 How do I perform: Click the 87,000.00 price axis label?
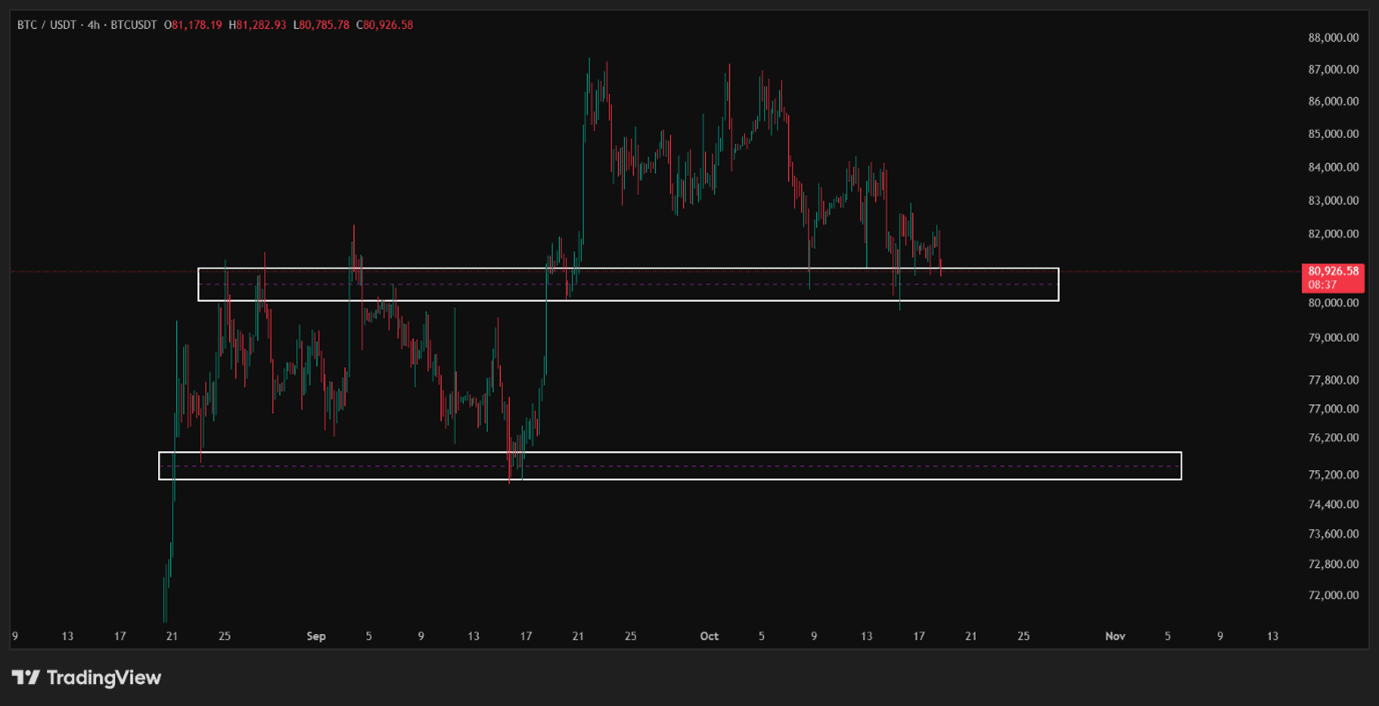pos(1333,70)
